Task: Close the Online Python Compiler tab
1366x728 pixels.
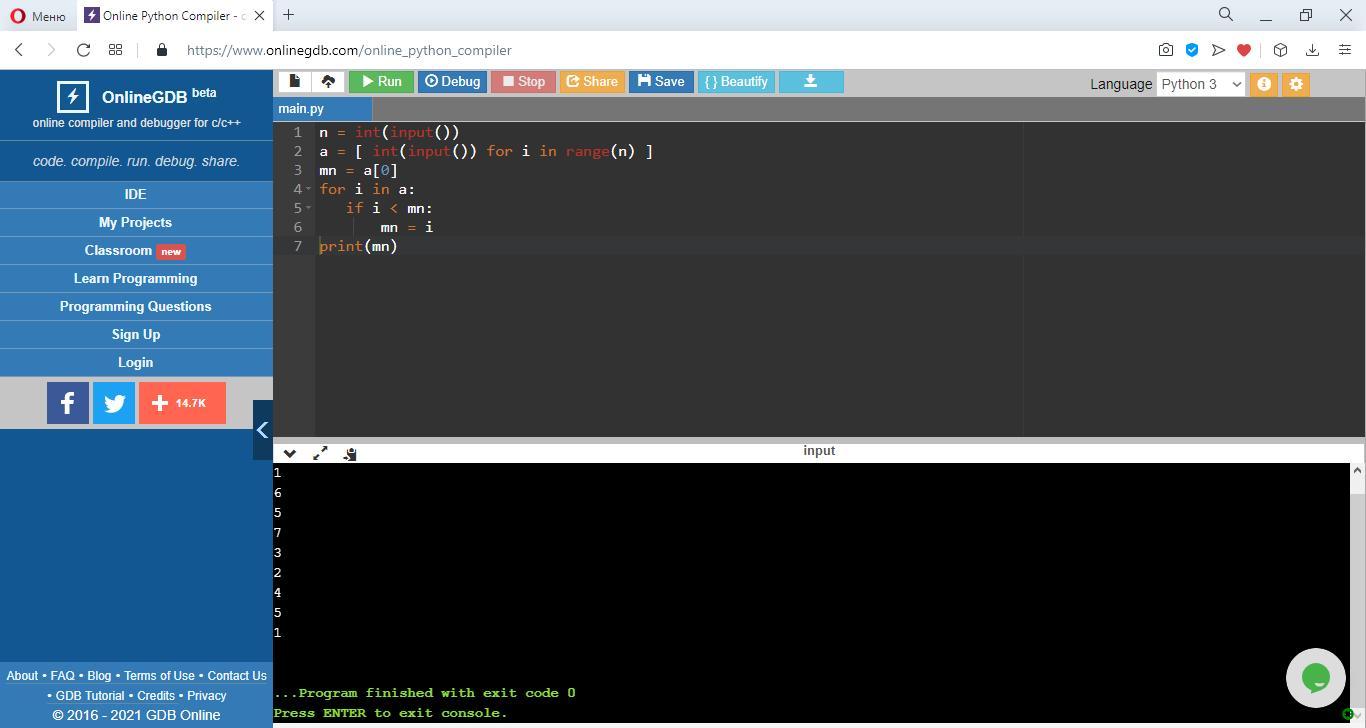Action: (260, 16)
